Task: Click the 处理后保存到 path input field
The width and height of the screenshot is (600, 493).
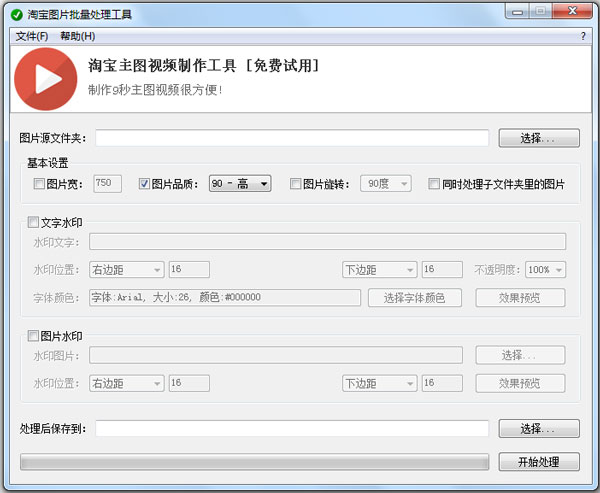Action: 292,429
